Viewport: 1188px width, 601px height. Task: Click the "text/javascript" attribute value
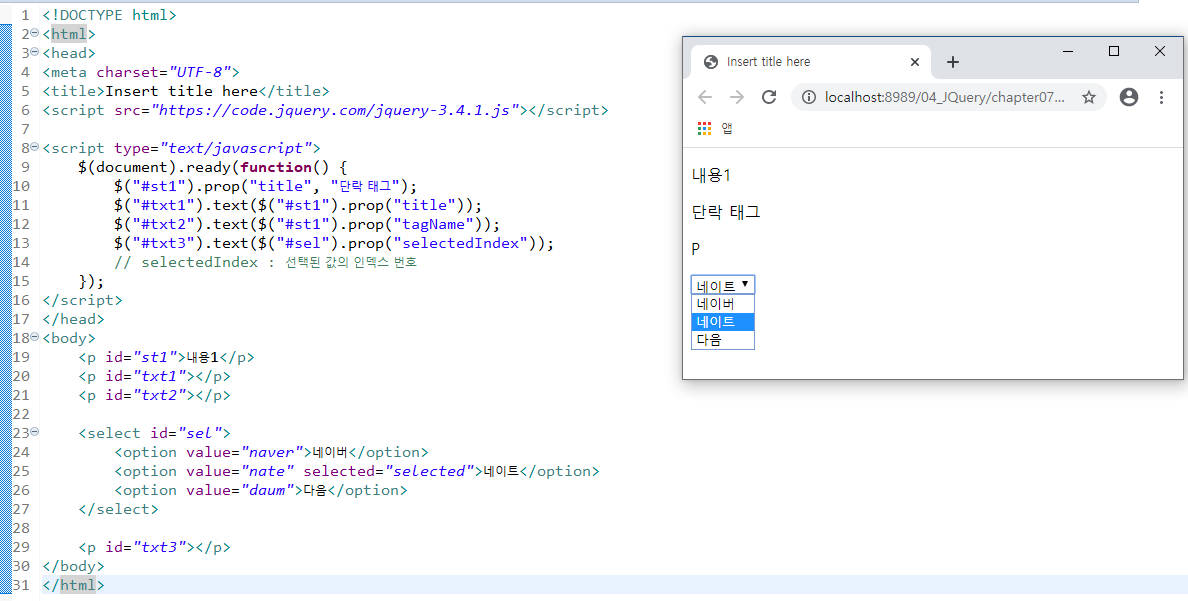236,148
